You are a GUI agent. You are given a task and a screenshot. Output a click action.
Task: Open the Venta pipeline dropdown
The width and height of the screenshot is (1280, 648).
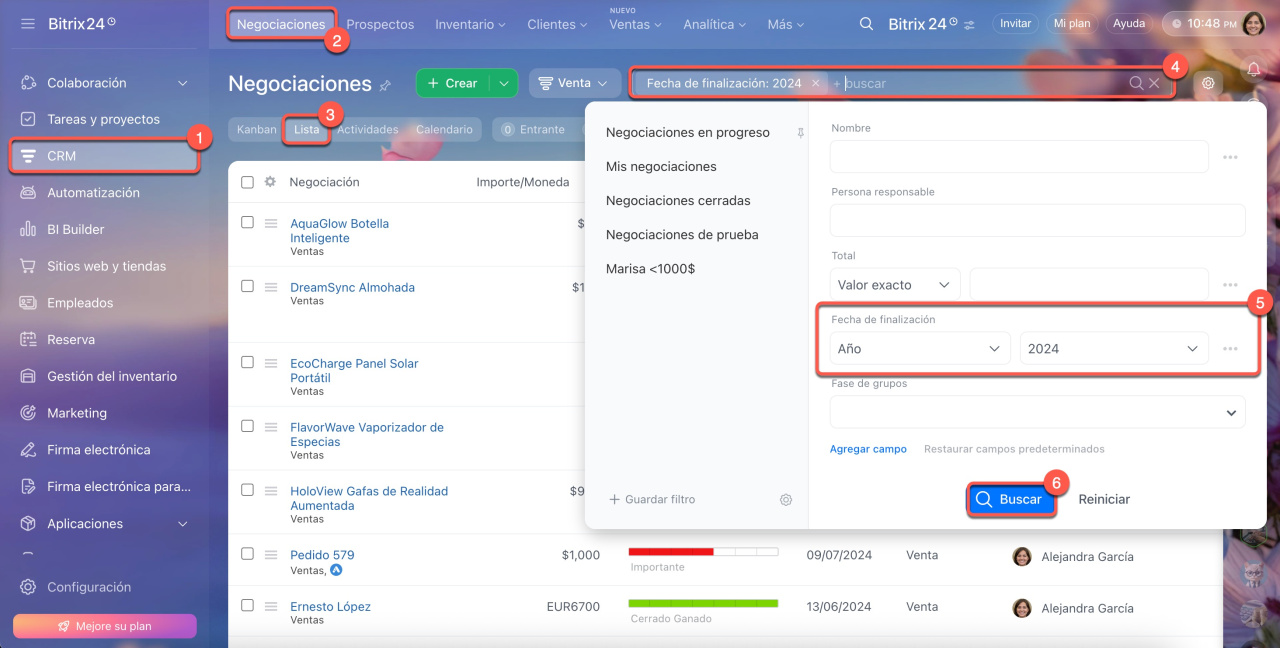click(574, 84)
